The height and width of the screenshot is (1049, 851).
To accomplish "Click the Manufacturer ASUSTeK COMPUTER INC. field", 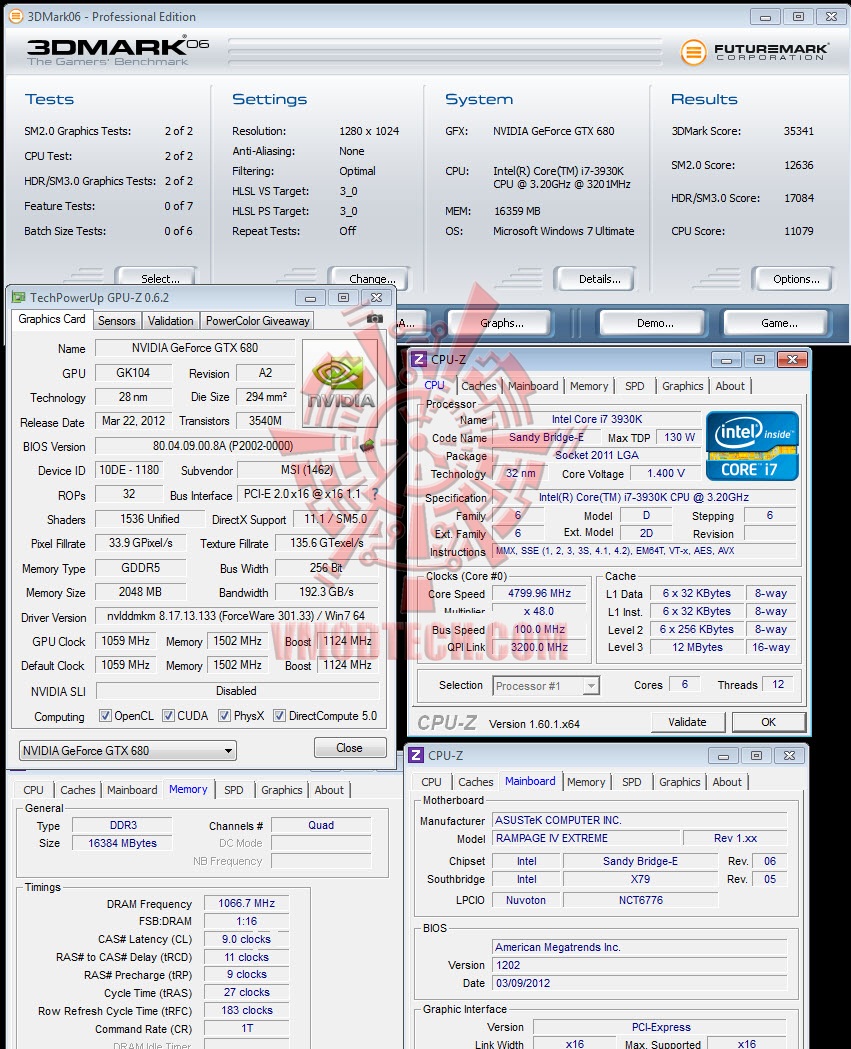I will [x=639, y=820].
